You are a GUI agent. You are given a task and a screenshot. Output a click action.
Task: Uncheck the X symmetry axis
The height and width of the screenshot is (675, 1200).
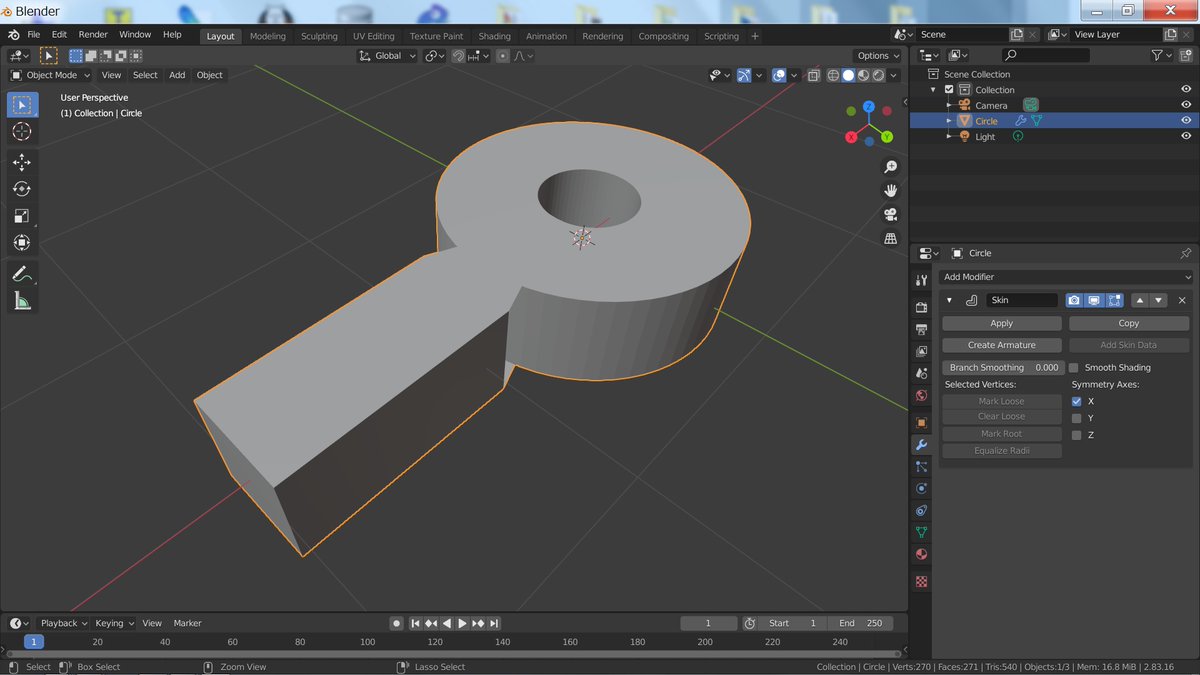tap(1076, 401)
